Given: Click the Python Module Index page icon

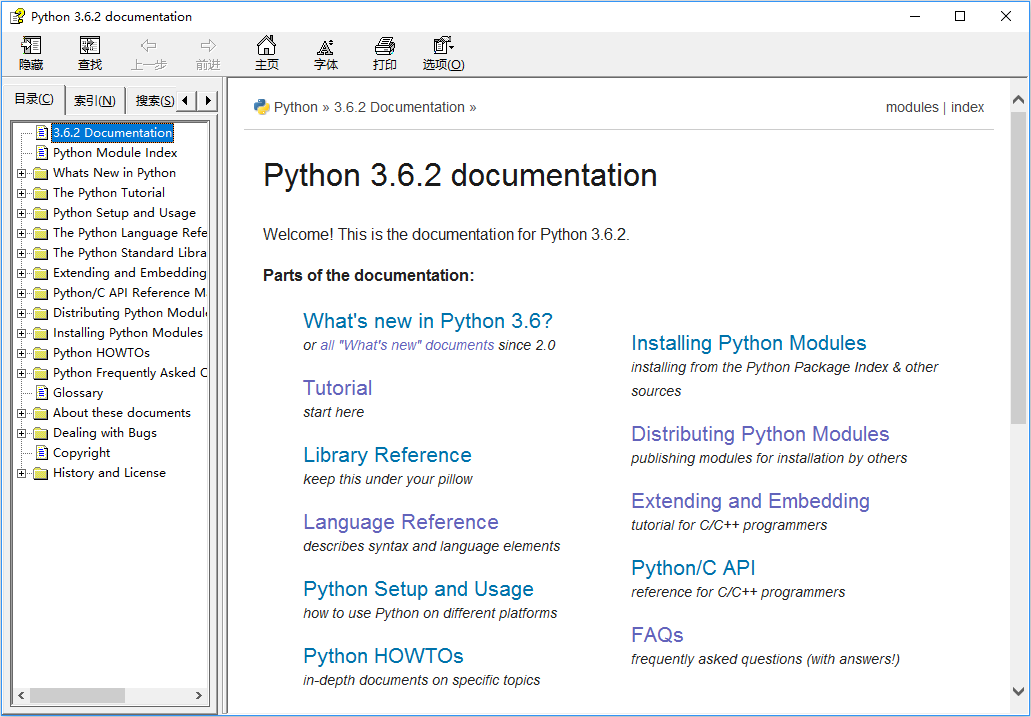Looking at the screenshot, I should [41, 153].
